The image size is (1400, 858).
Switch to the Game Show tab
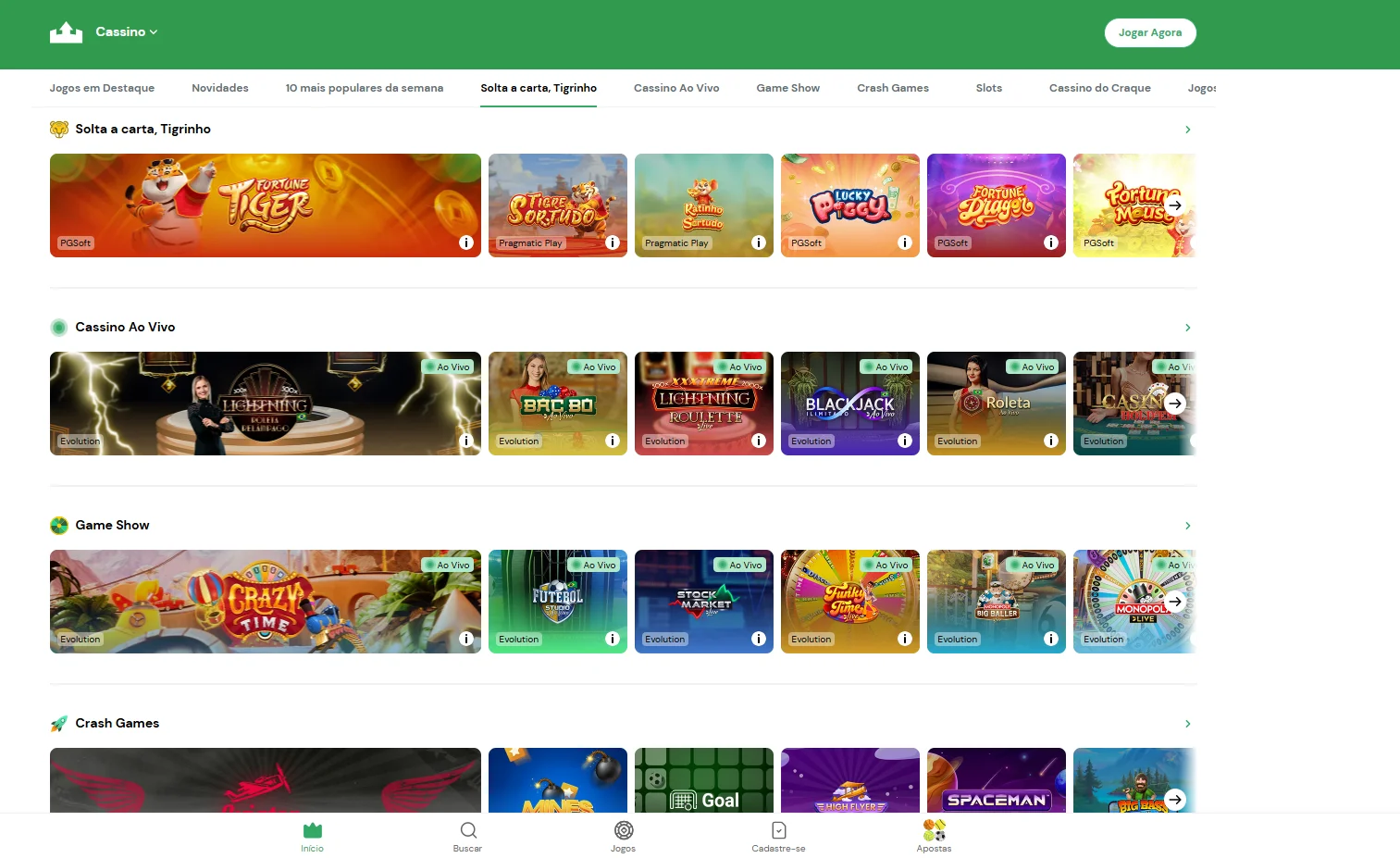788,88
